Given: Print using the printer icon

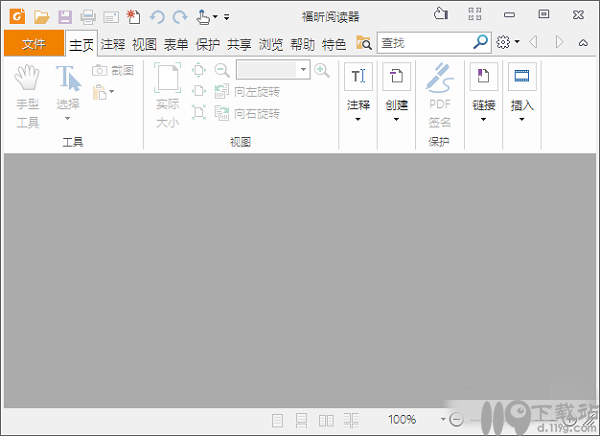Looking at the screenshot, I should pos(88,17).
